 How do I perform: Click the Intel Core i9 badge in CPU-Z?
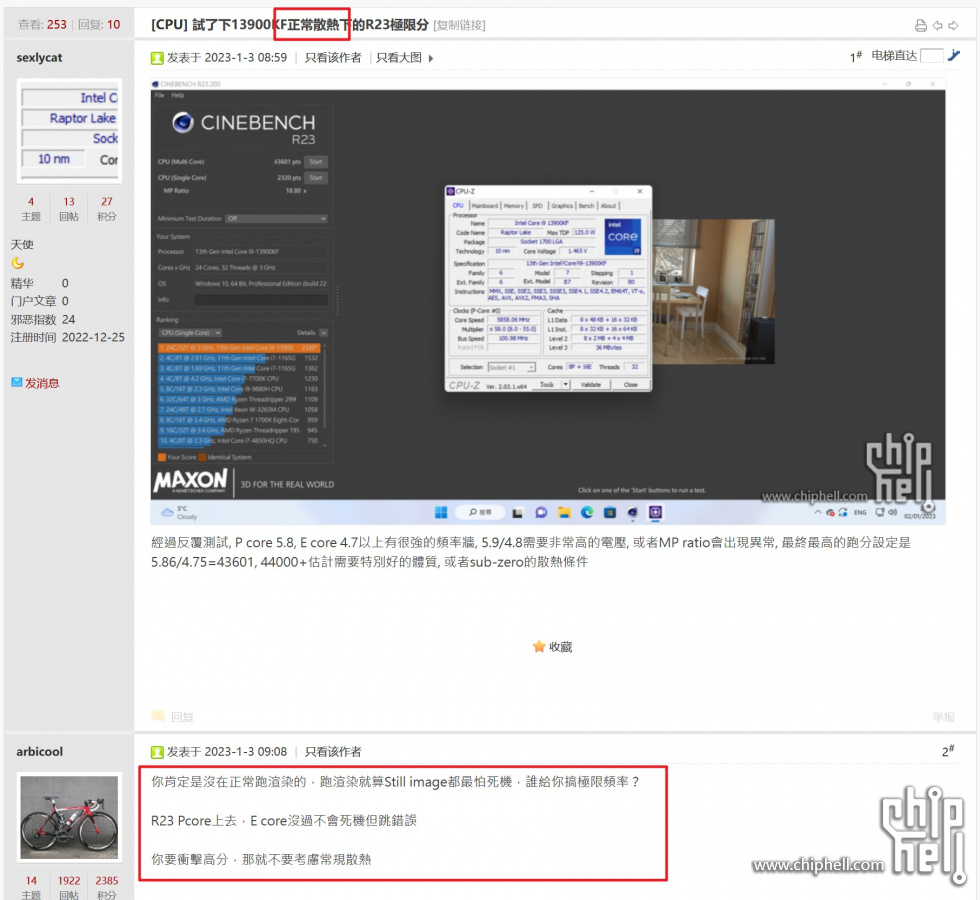tap(622, 236)
